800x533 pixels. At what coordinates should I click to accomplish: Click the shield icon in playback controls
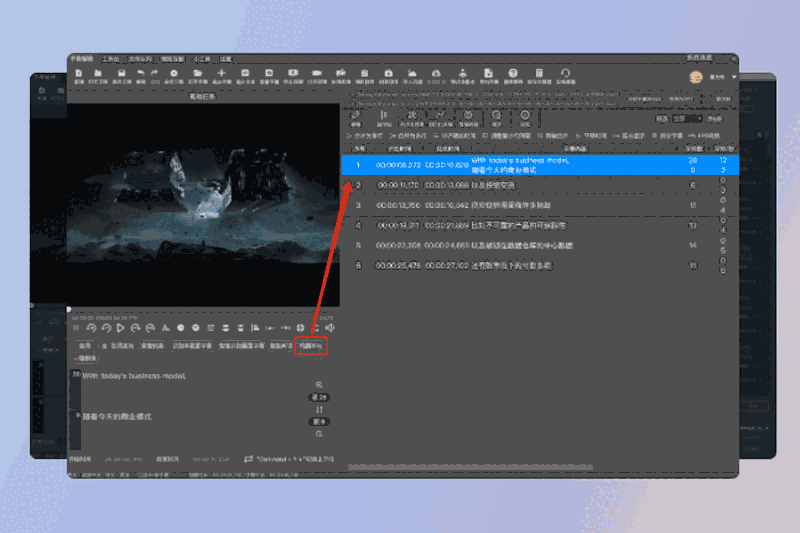pyautogui.click(x=195, y=328)
